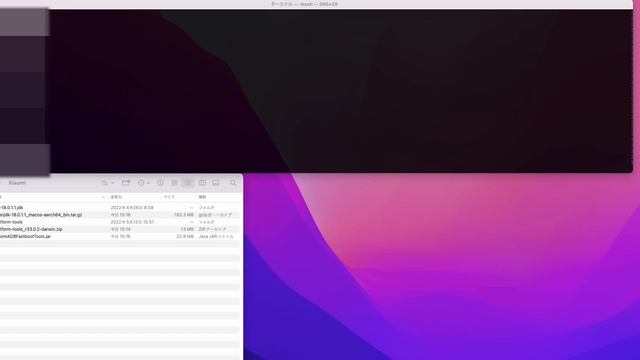Click the date 2022年5月12日 15:51
This screenshot has height=360, width=640.
click(x=132, y=222)
